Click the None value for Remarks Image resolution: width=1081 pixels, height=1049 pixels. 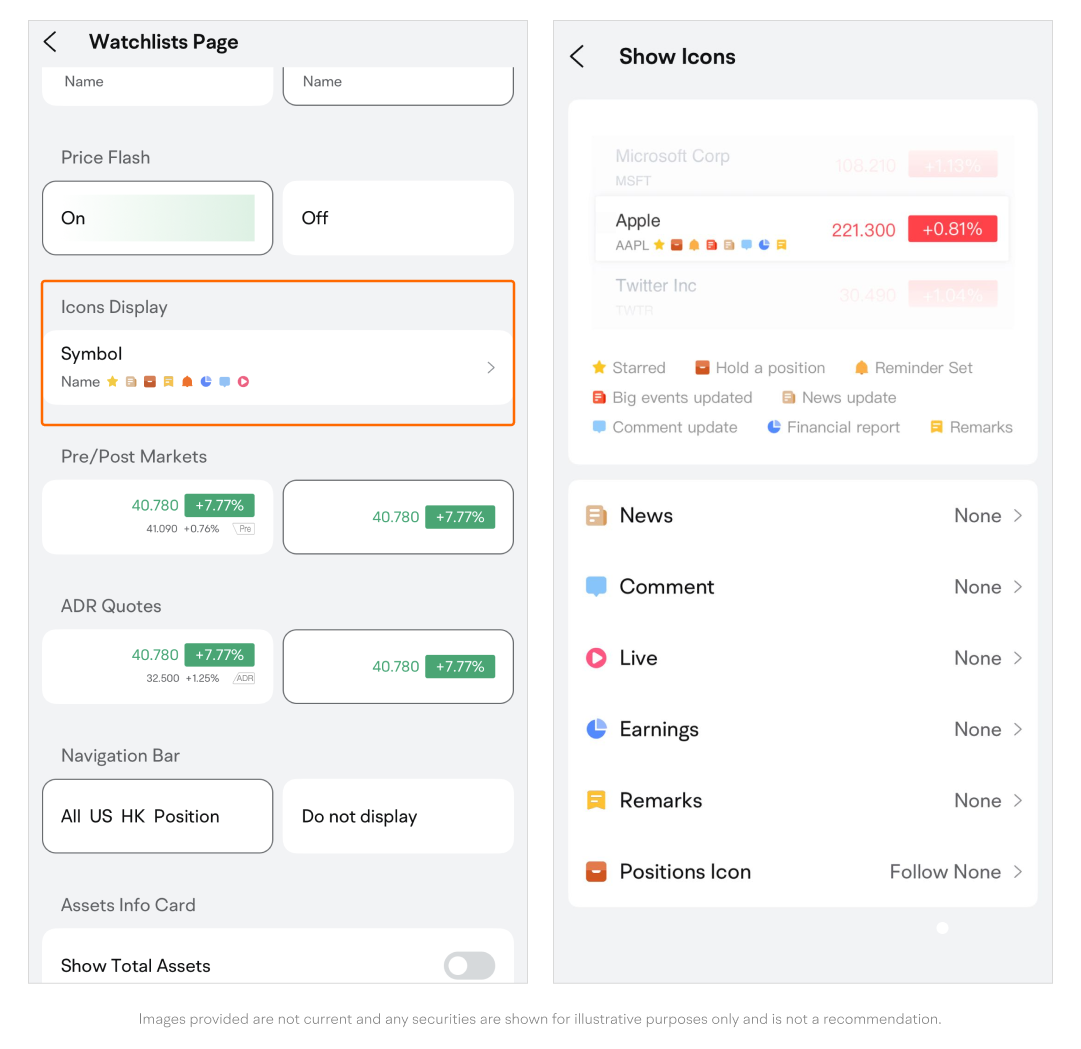click(x=977, y=800)
